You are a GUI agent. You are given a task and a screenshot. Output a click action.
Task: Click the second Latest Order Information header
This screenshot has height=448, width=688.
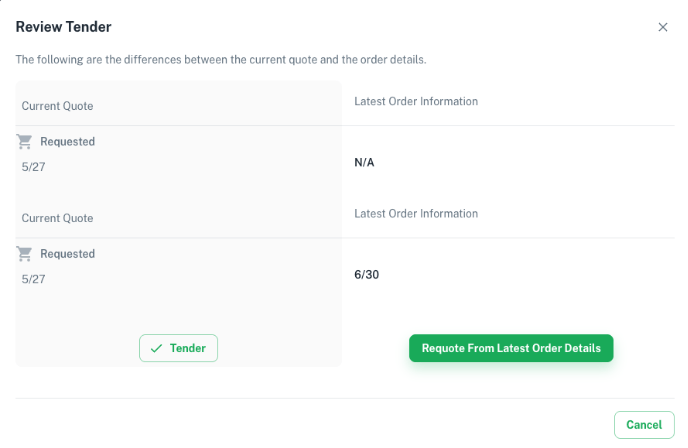(416, 214)
